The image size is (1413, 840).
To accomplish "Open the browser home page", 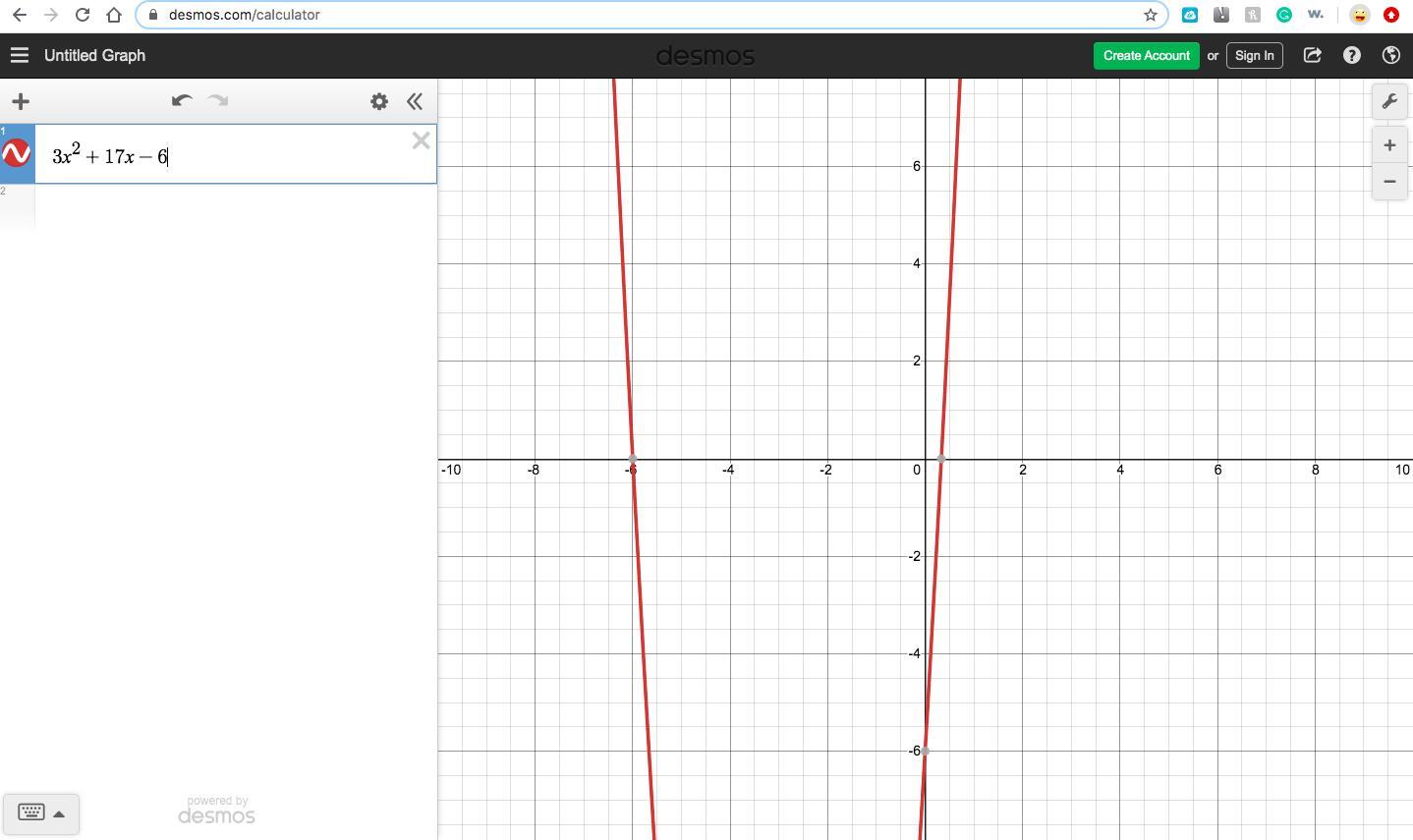I will (x=114, y=15).
